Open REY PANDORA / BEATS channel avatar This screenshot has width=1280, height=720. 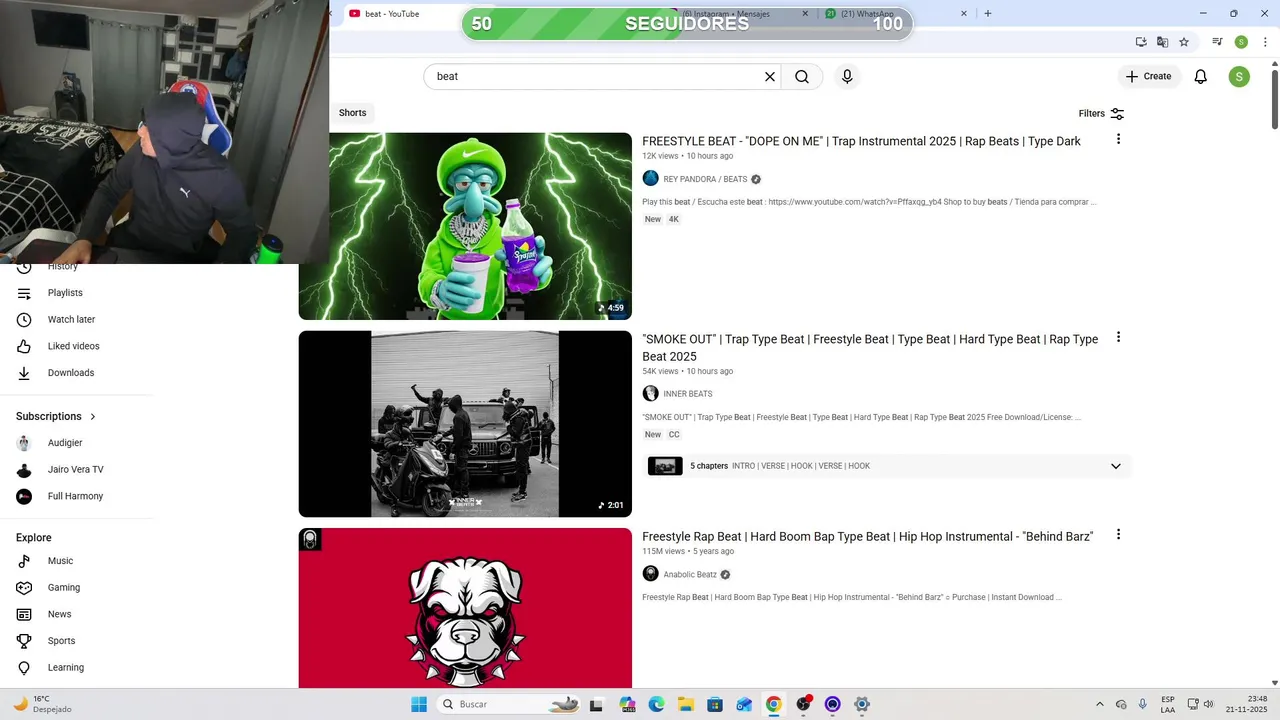[x=651, y=179]
